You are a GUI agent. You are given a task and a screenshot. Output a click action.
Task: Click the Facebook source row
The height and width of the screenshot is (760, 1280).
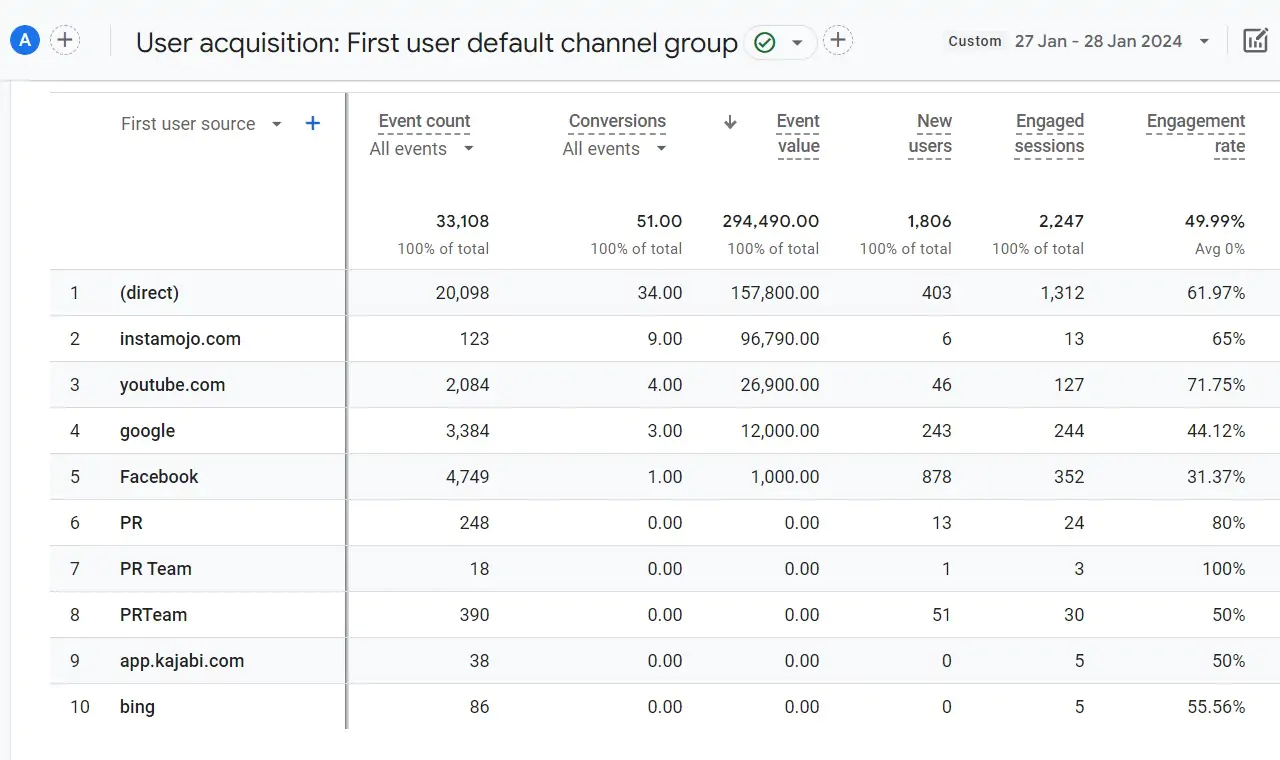coord(159,477)
